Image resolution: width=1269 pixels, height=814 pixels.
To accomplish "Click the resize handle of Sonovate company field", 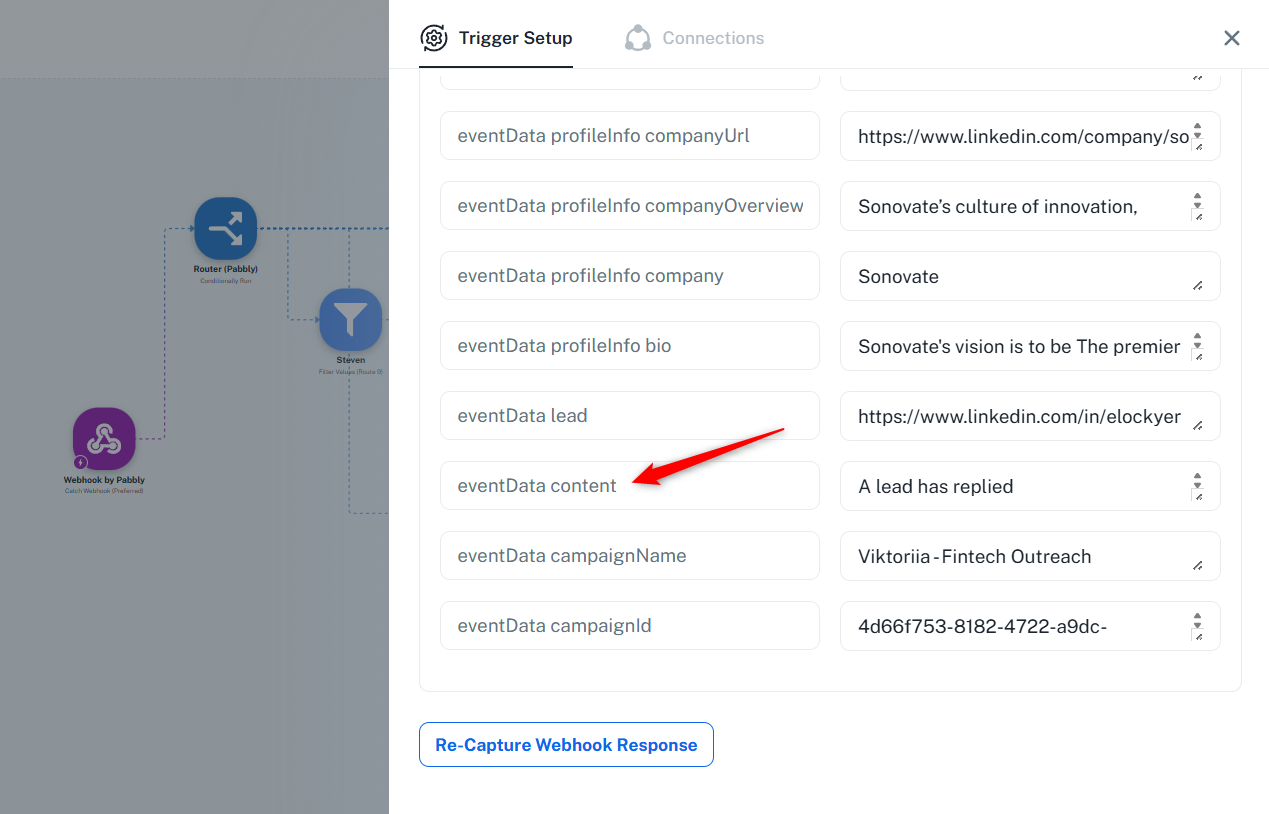I will [1198, 286].
